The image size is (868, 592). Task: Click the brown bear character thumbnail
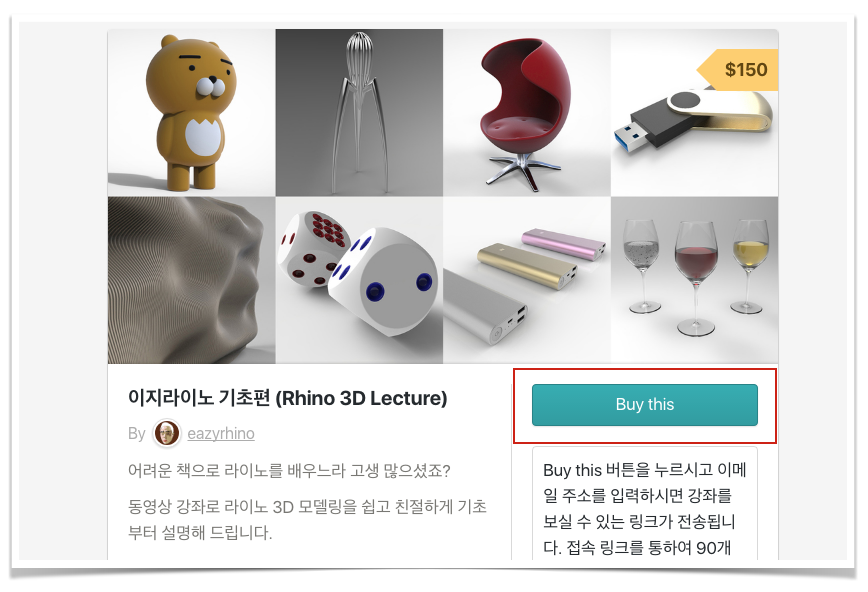pos(192,112)
